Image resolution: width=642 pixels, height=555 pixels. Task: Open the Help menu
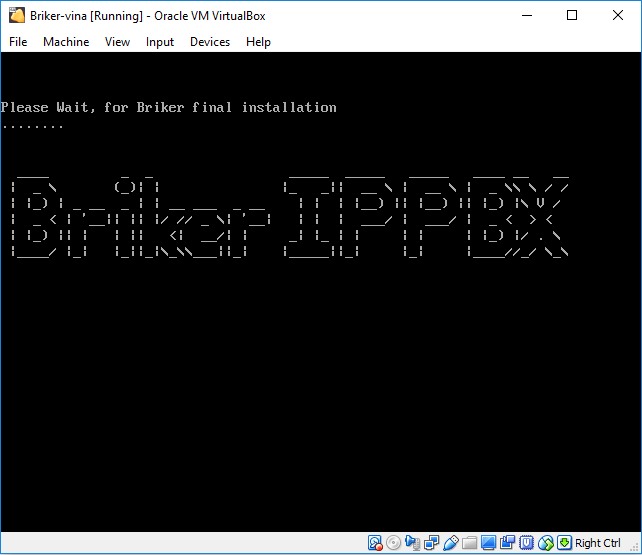(258, 42)
